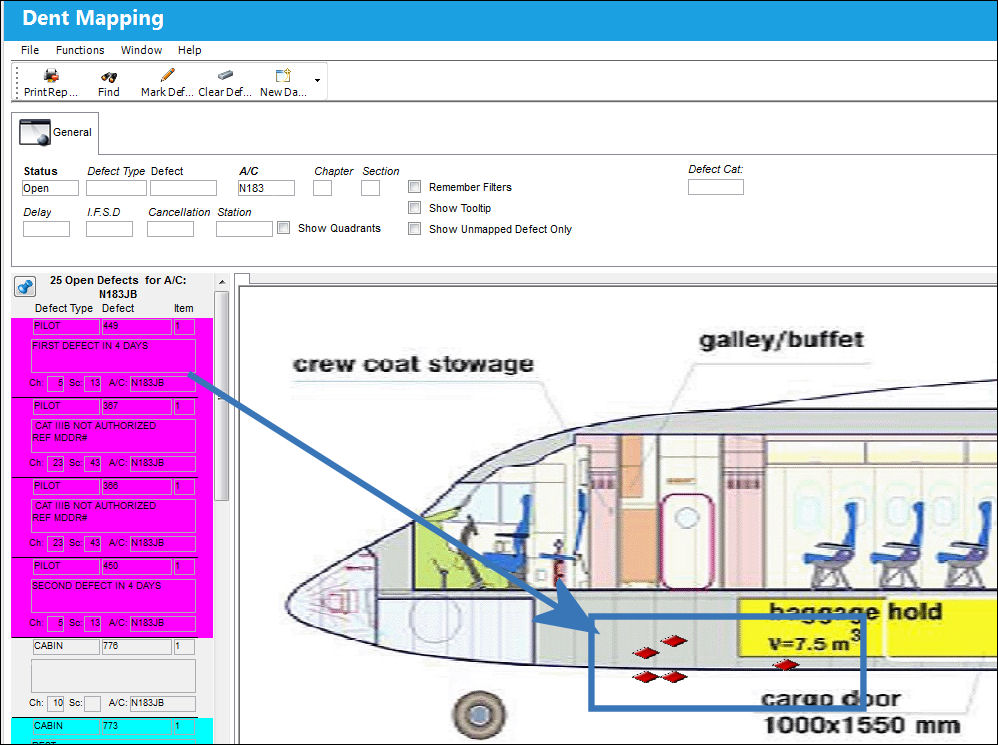Enable the Show Quadrants checkbox
Screen dimensions: 998x745
tap(284, 227)
